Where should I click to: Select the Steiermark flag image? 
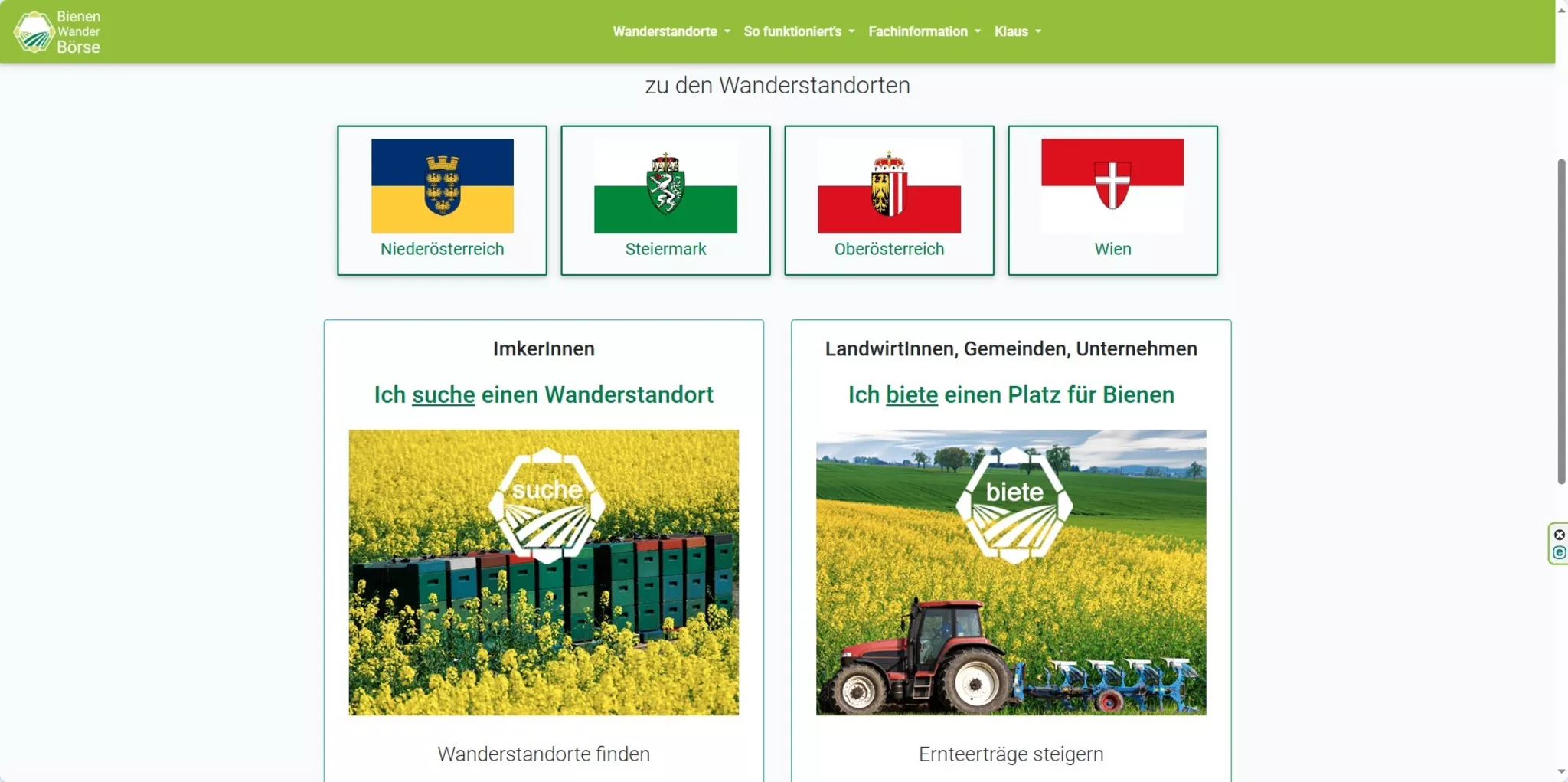tap(665, 185)
